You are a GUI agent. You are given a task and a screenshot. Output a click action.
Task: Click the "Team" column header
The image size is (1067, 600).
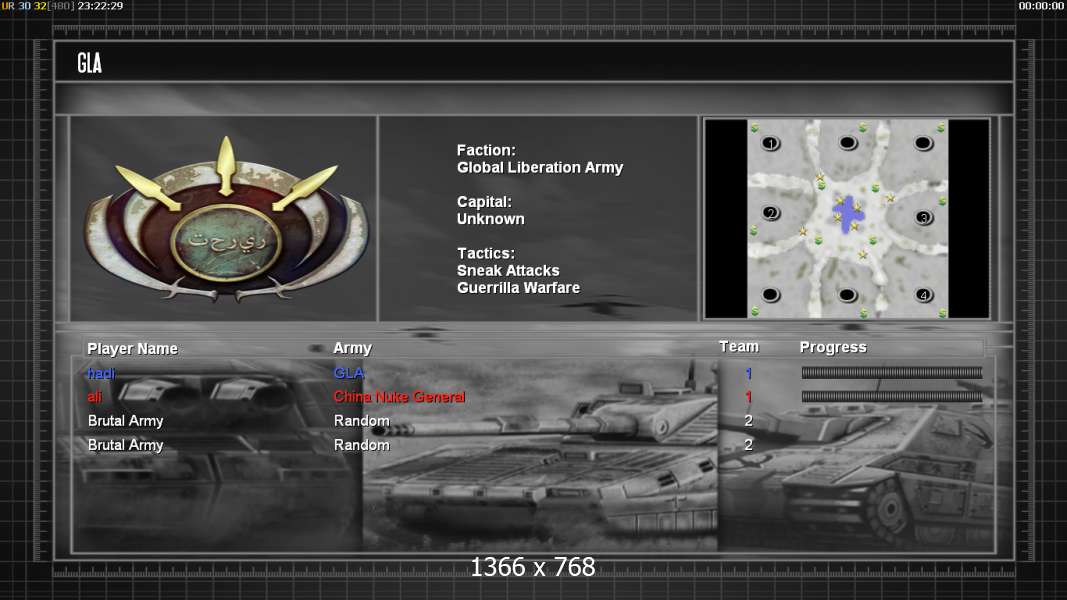[x=739, y=347]
